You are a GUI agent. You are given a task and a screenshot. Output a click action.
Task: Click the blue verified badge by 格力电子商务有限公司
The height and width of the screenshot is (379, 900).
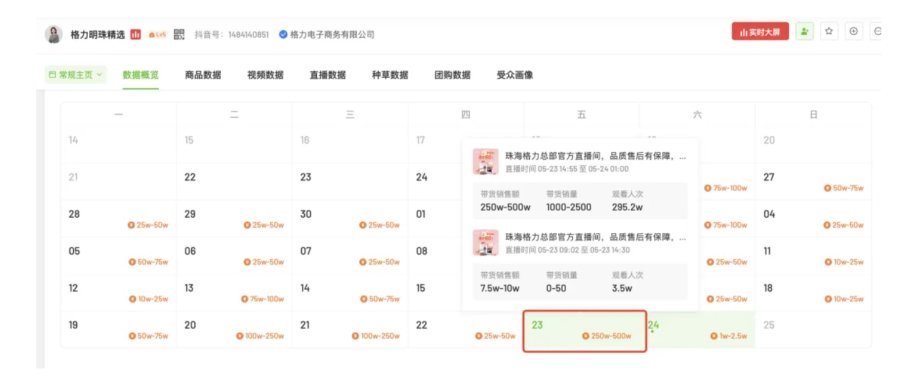pyautogui.click(x=283, y=34)
